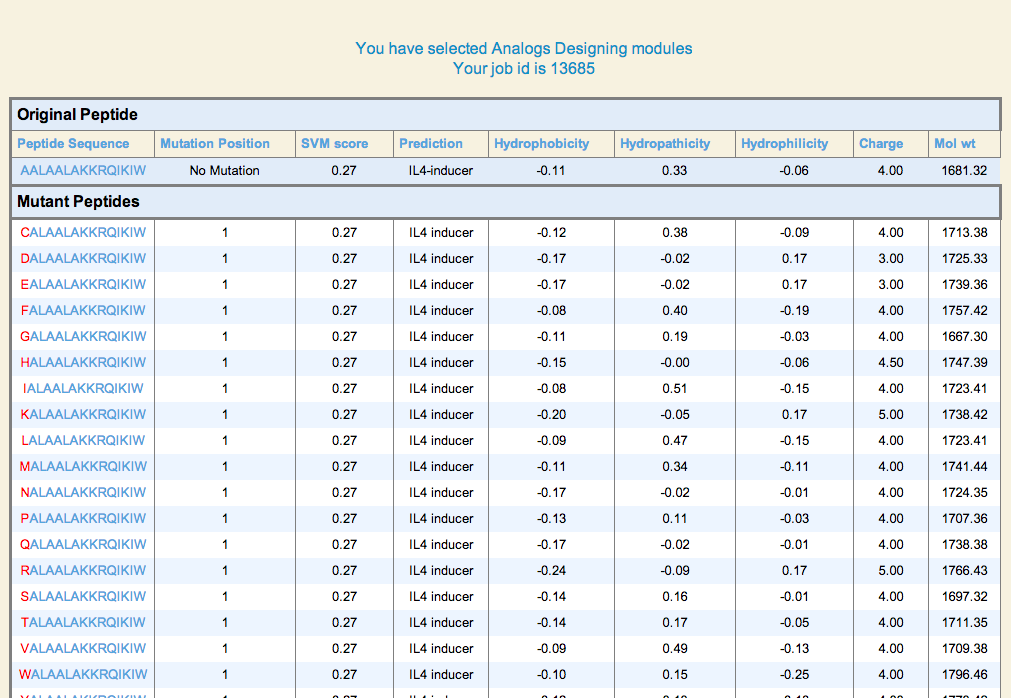Click the Mol wt column header
Viewport: 1011px width, 698px height.
[955, 144]
